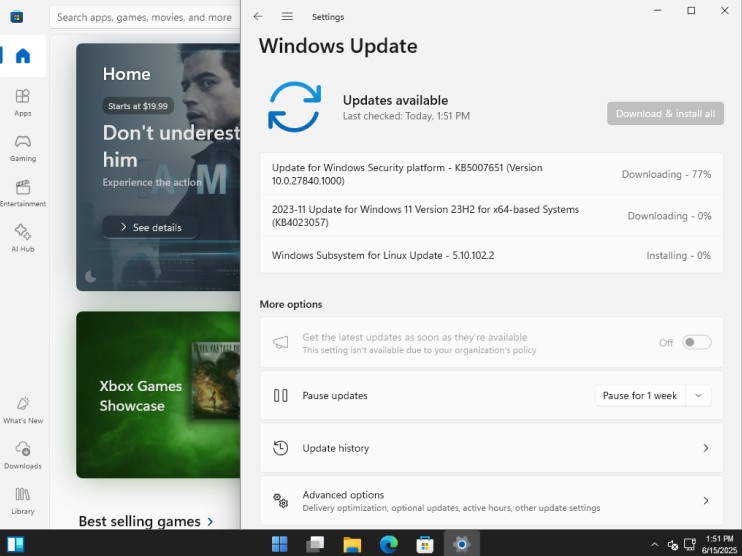Open Settings navigation hamburger menu
The height and width of the screenshot is (556, 742).
pos(287,17)
